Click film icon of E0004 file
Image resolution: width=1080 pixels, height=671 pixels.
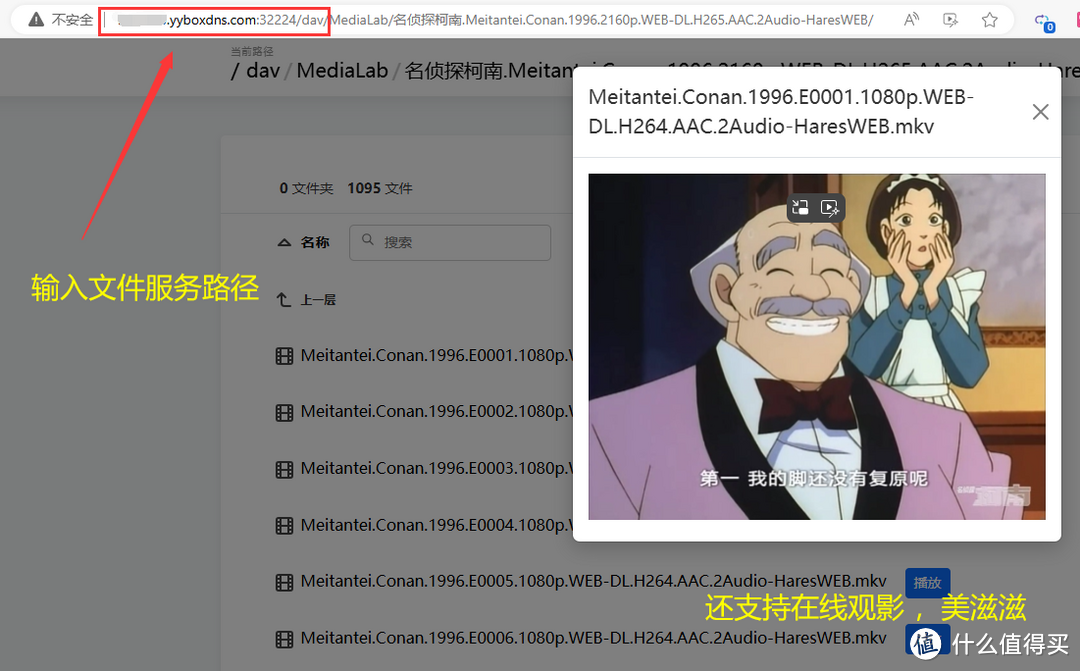tap(284, 526)
